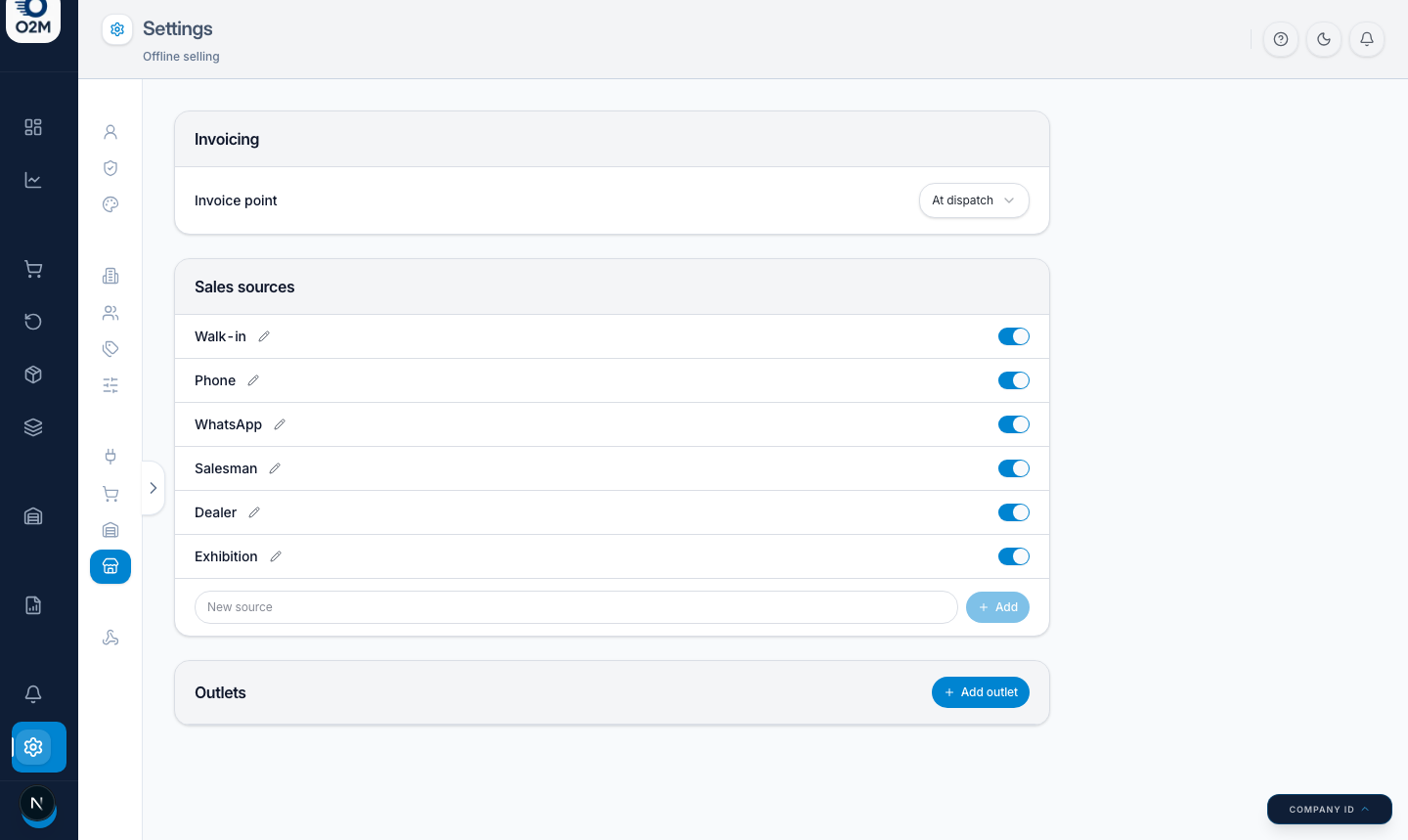Click the O2M logo
Viewport: 1408px width, 840px height.
click(33, 20)
